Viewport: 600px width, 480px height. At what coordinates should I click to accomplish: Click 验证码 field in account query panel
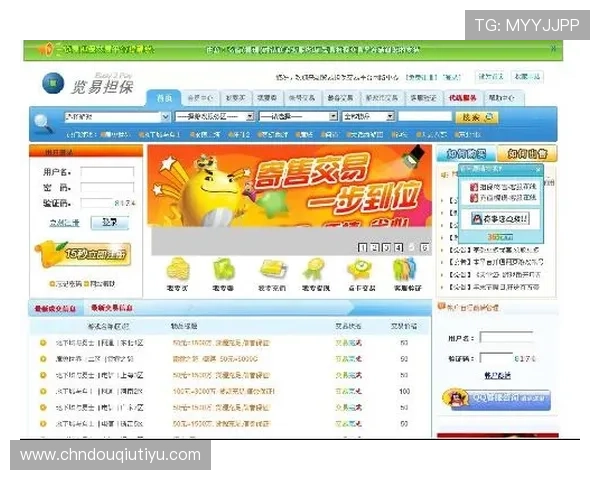coord(496,358)
